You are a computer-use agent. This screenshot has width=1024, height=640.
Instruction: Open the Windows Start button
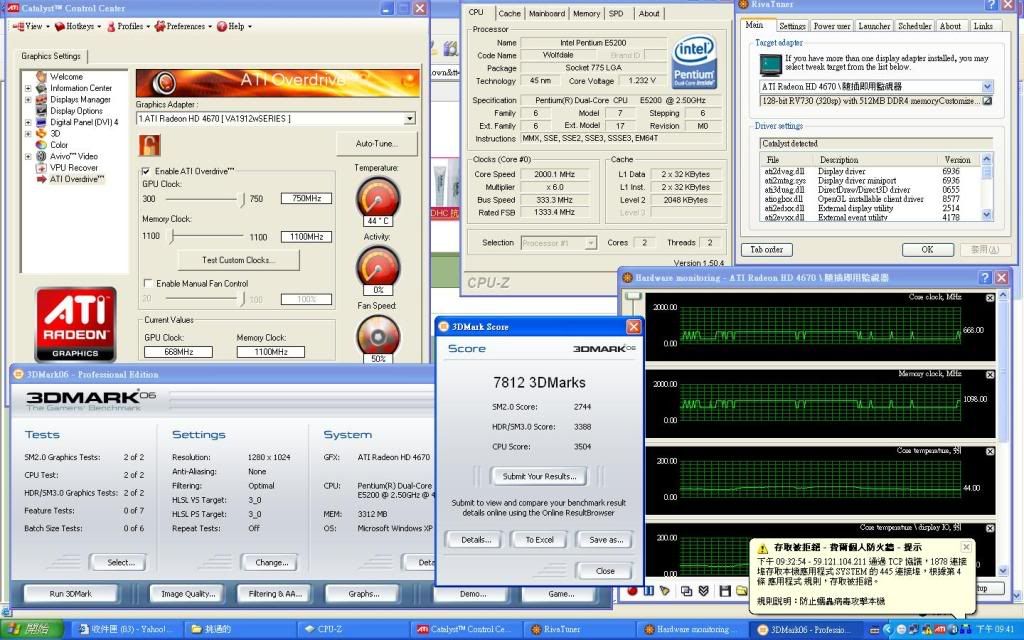point(32,630)
